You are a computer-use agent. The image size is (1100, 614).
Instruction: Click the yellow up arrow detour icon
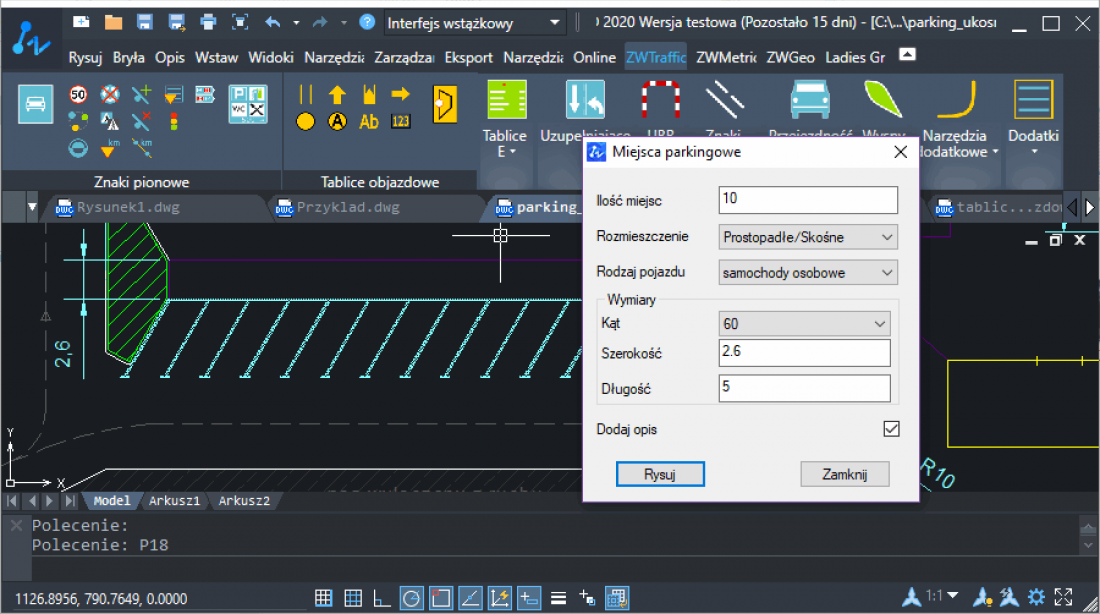337,94
